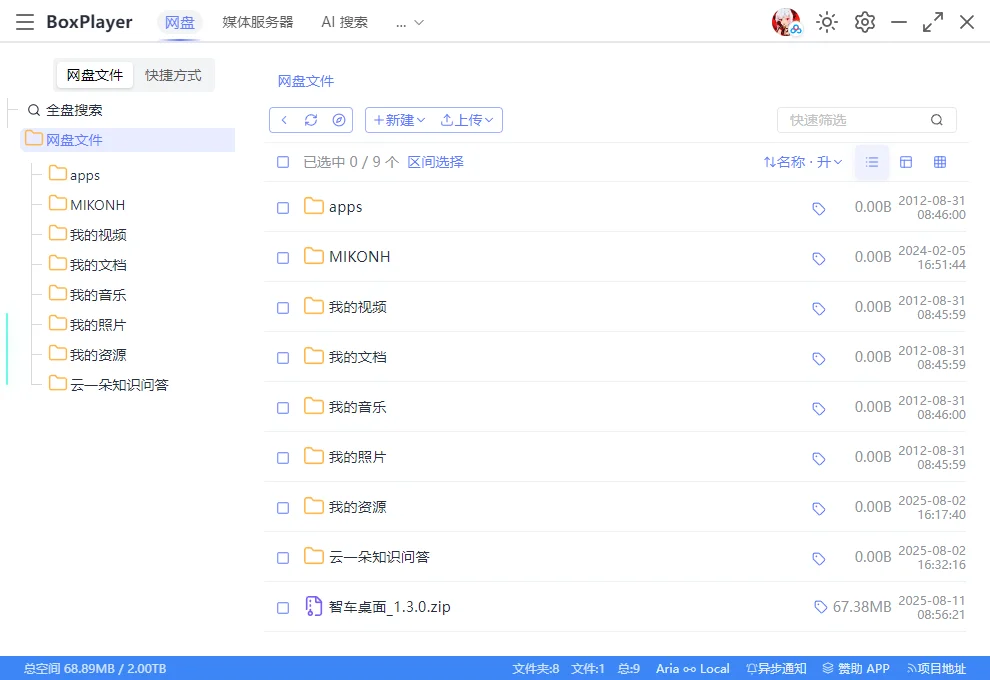The height and width of the screenshot is (680, 990).
Task: Refresh the file list
Action: (311, 120)
